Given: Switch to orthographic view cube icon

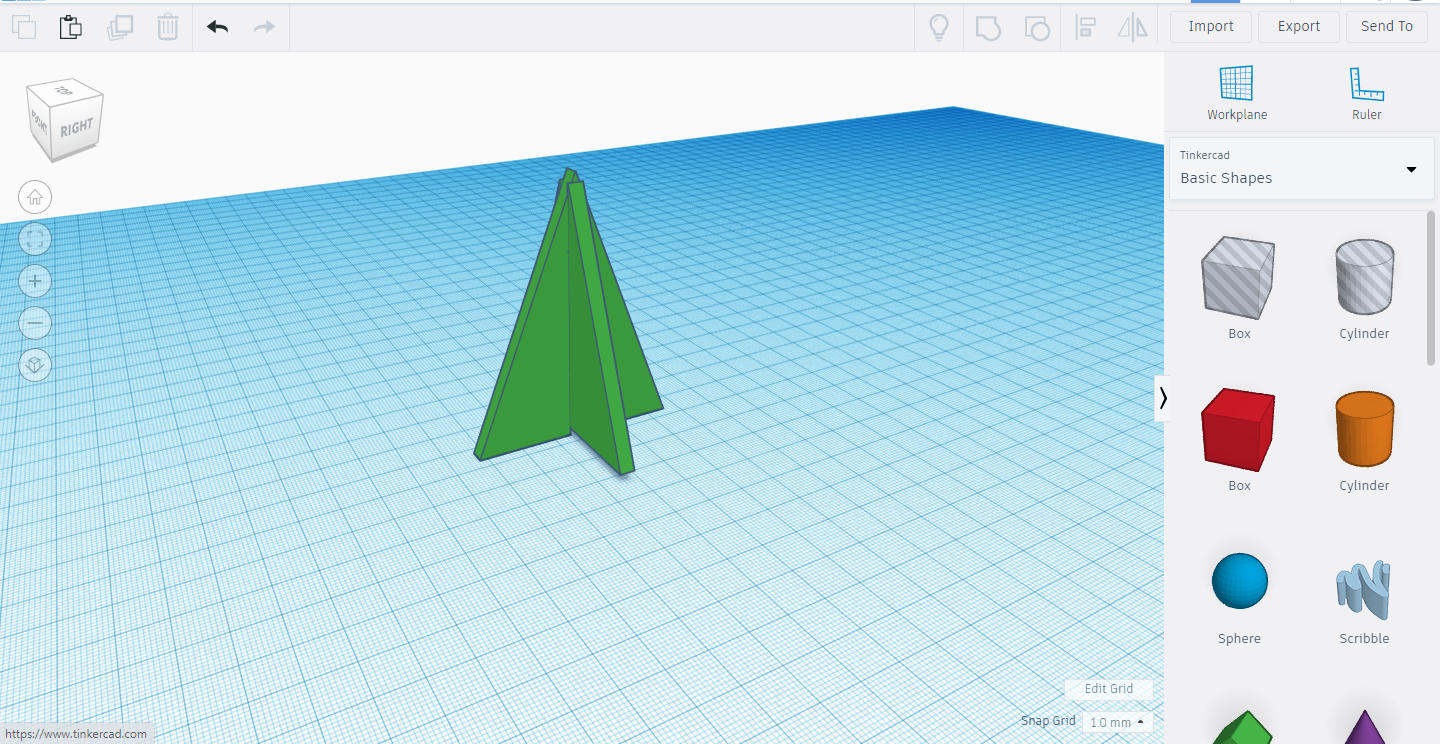Looking at the screenshot, I should (x=35, y=365).
